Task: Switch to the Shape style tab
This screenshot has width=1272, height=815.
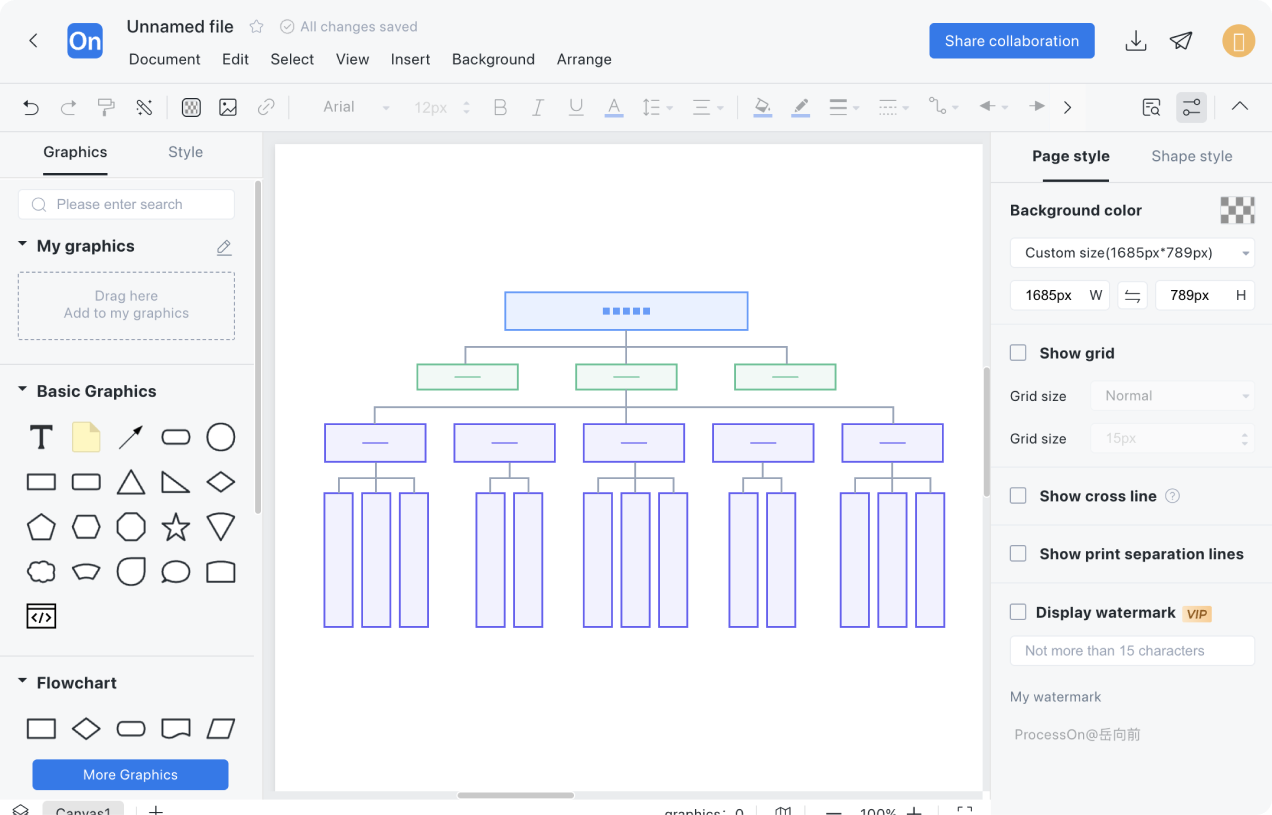Action: (x=1191, y=156)
